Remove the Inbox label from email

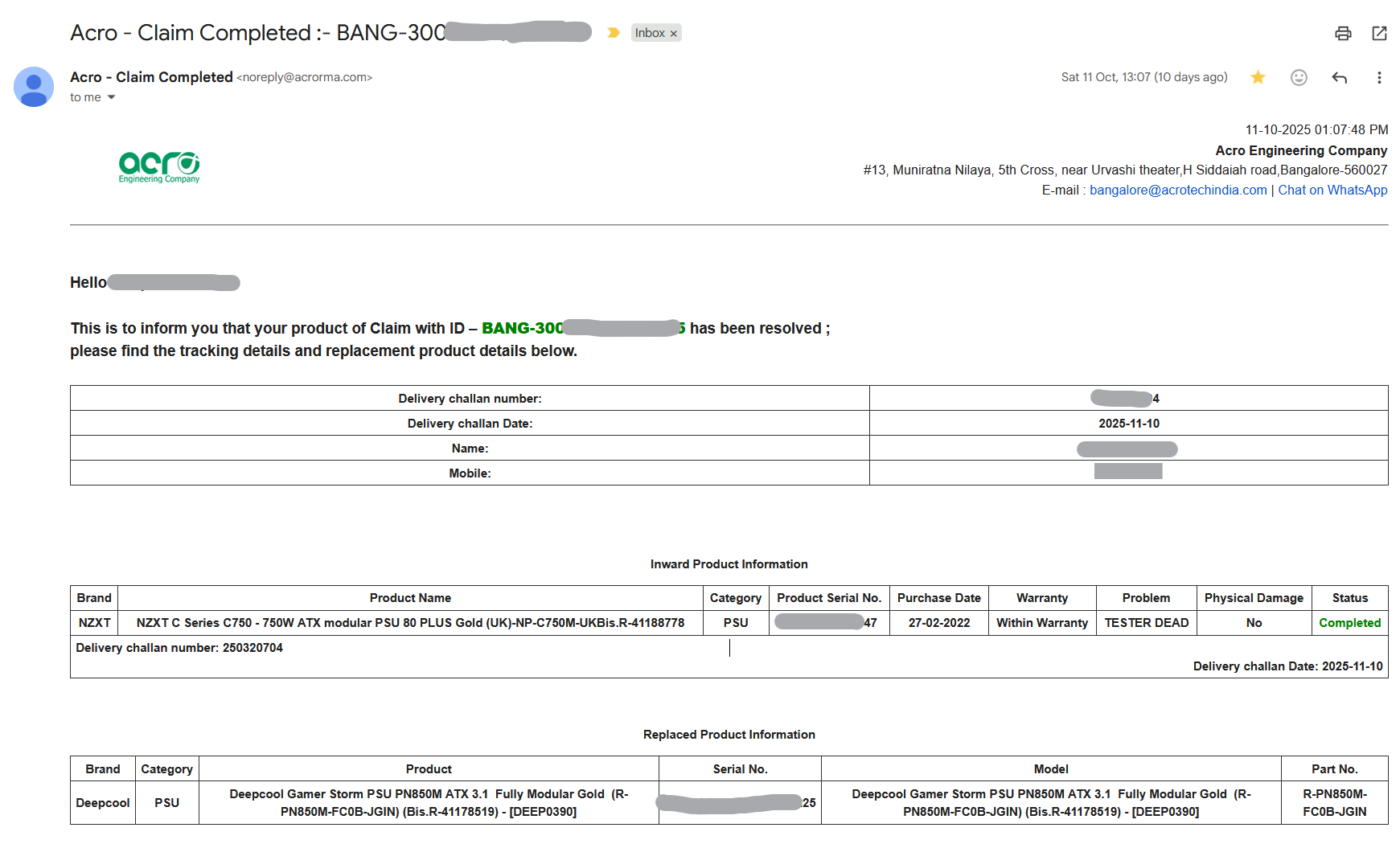[x=674, y=34]
